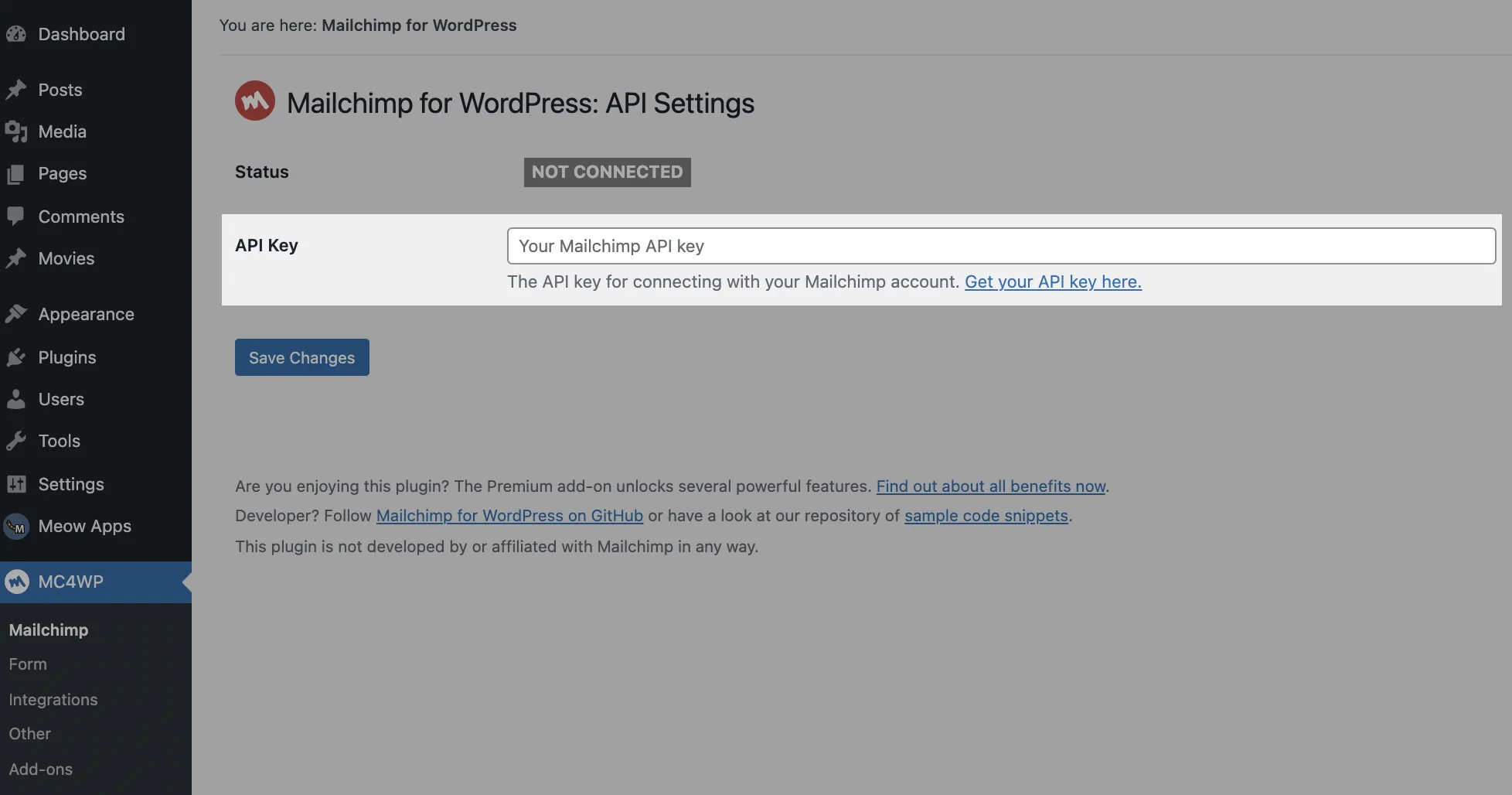Click inside the Mailchimp API key field
1512x795 pixels.
[x=1001, y=246]
